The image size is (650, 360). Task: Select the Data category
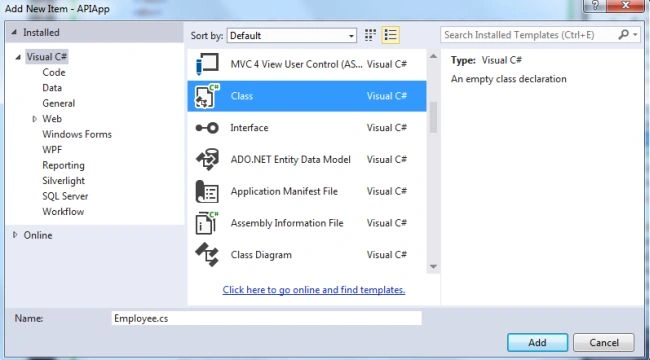click(x=52, y=88)
